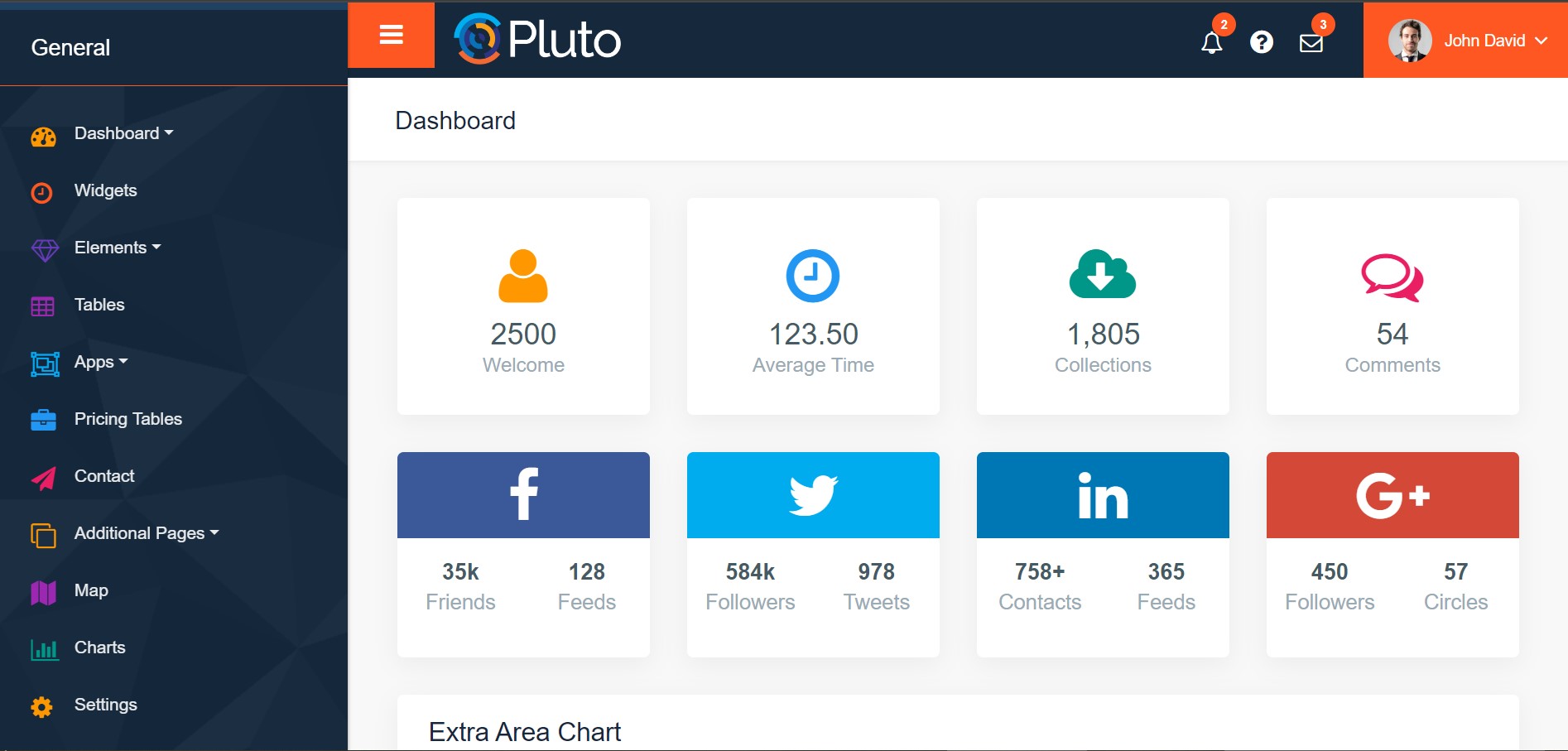The height and width of the screenshot is (751, 1568).
Task: Expand the Dashboard sidebar submenu
Action: point(123,133)
